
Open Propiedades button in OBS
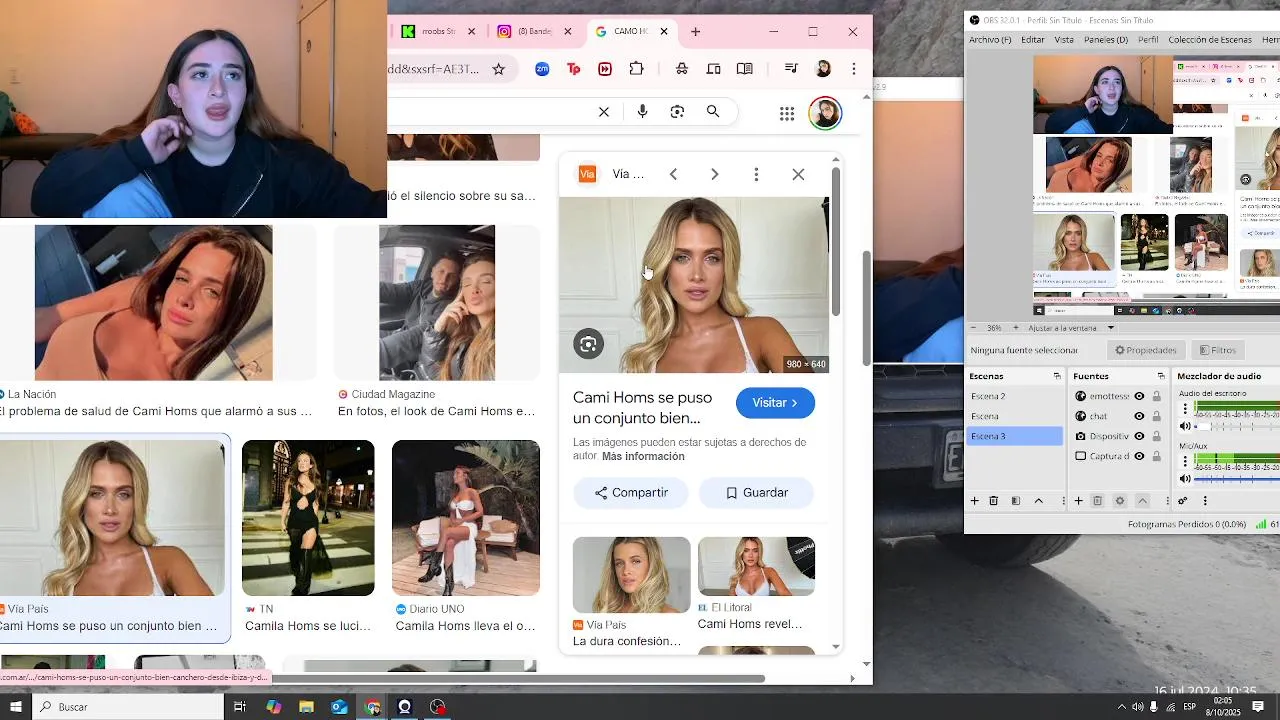[1146, 350]
